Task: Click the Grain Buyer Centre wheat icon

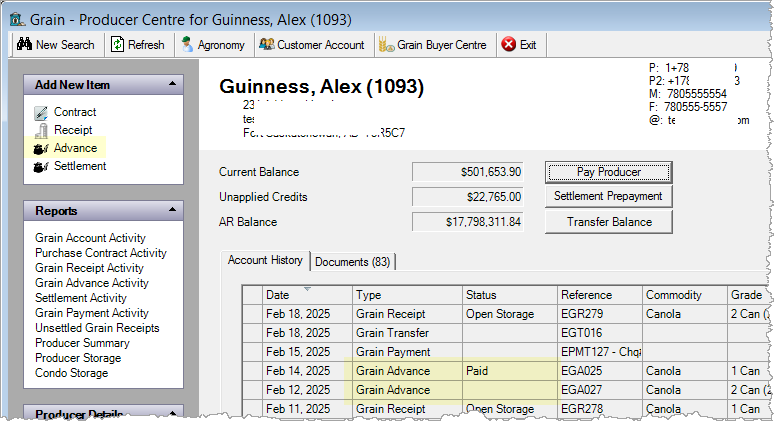Action: pos(386,45)
